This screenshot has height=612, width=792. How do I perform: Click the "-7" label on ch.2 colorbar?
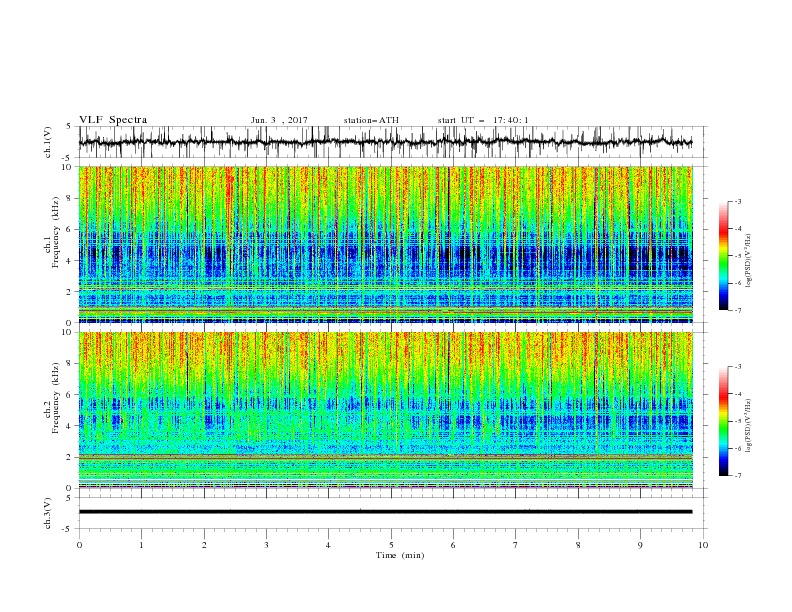point(738,476)
